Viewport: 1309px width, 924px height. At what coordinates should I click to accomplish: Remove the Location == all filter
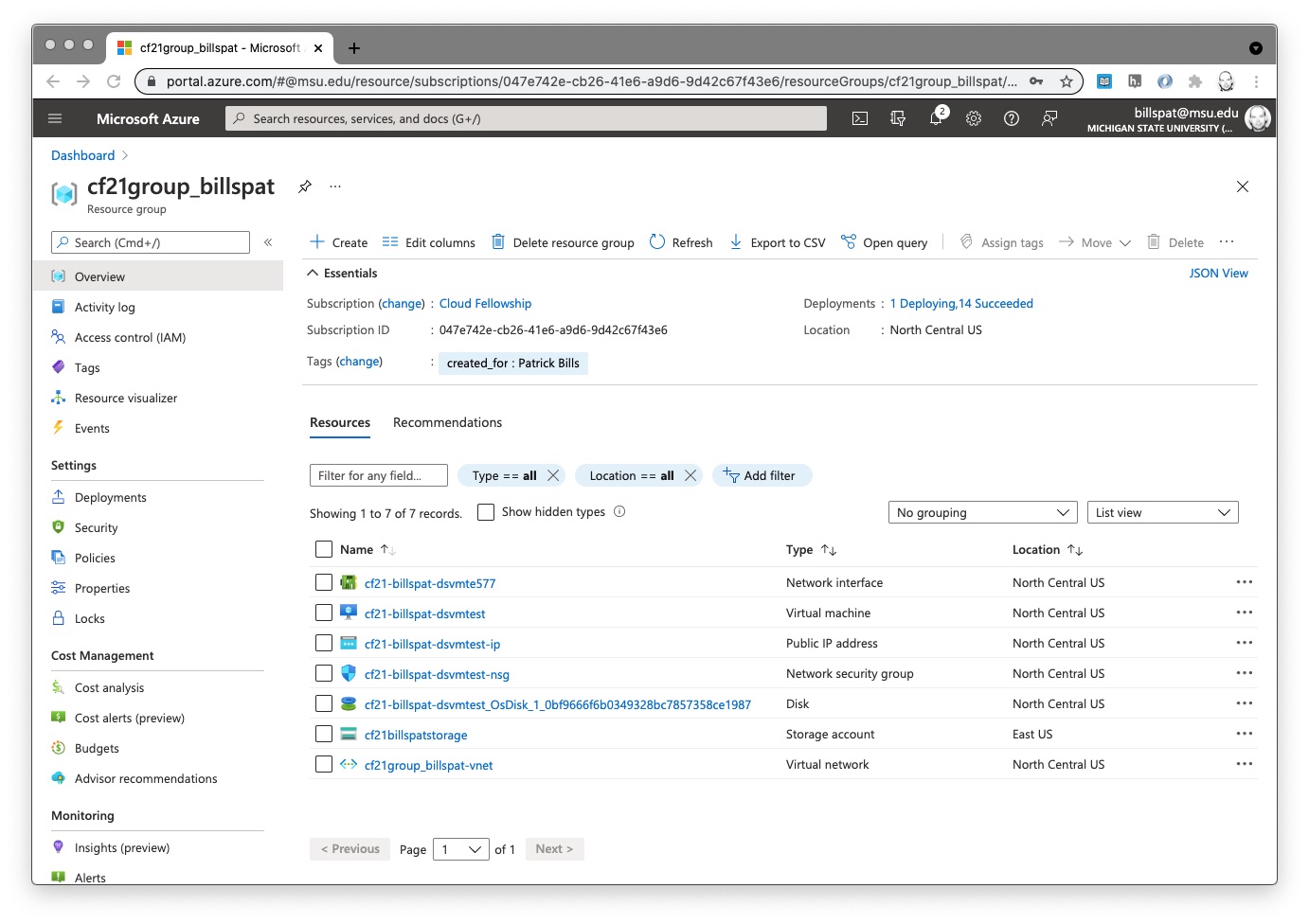pyautogui.click(x=690, y=475)
